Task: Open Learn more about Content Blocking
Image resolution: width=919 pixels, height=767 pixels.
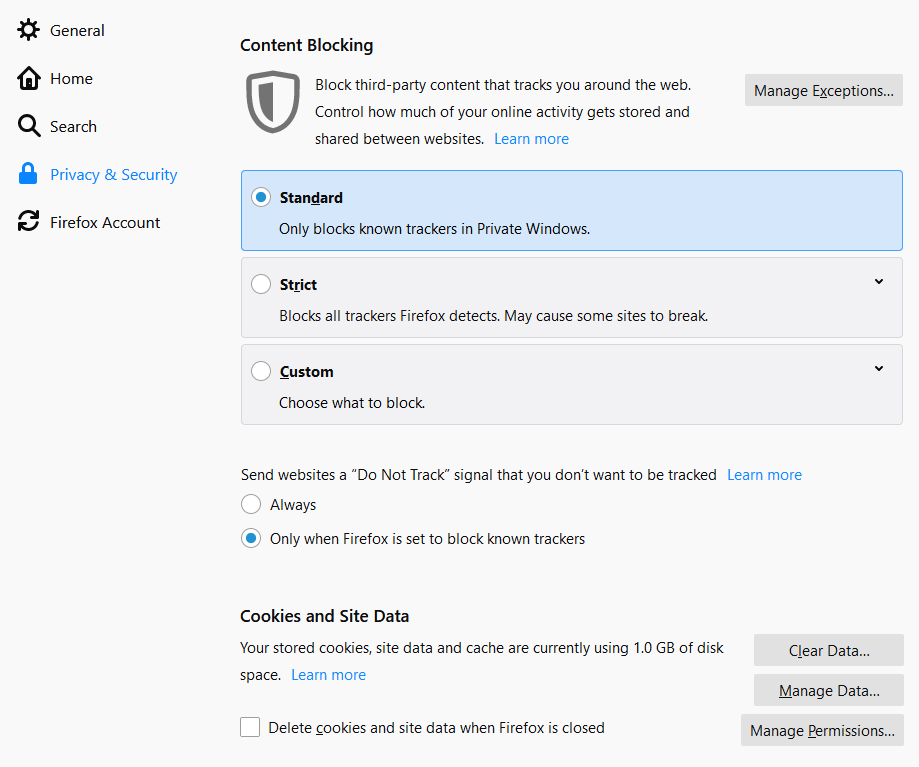Action: coord(531,138)
